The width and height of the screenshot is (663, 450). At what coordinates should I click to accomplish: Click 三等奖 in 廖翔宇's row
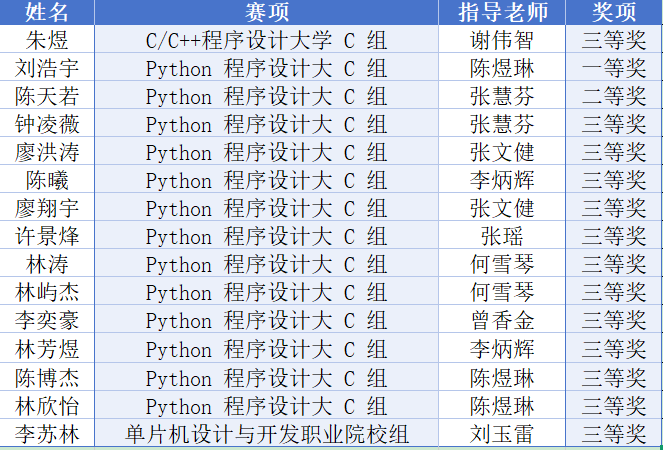614,207
